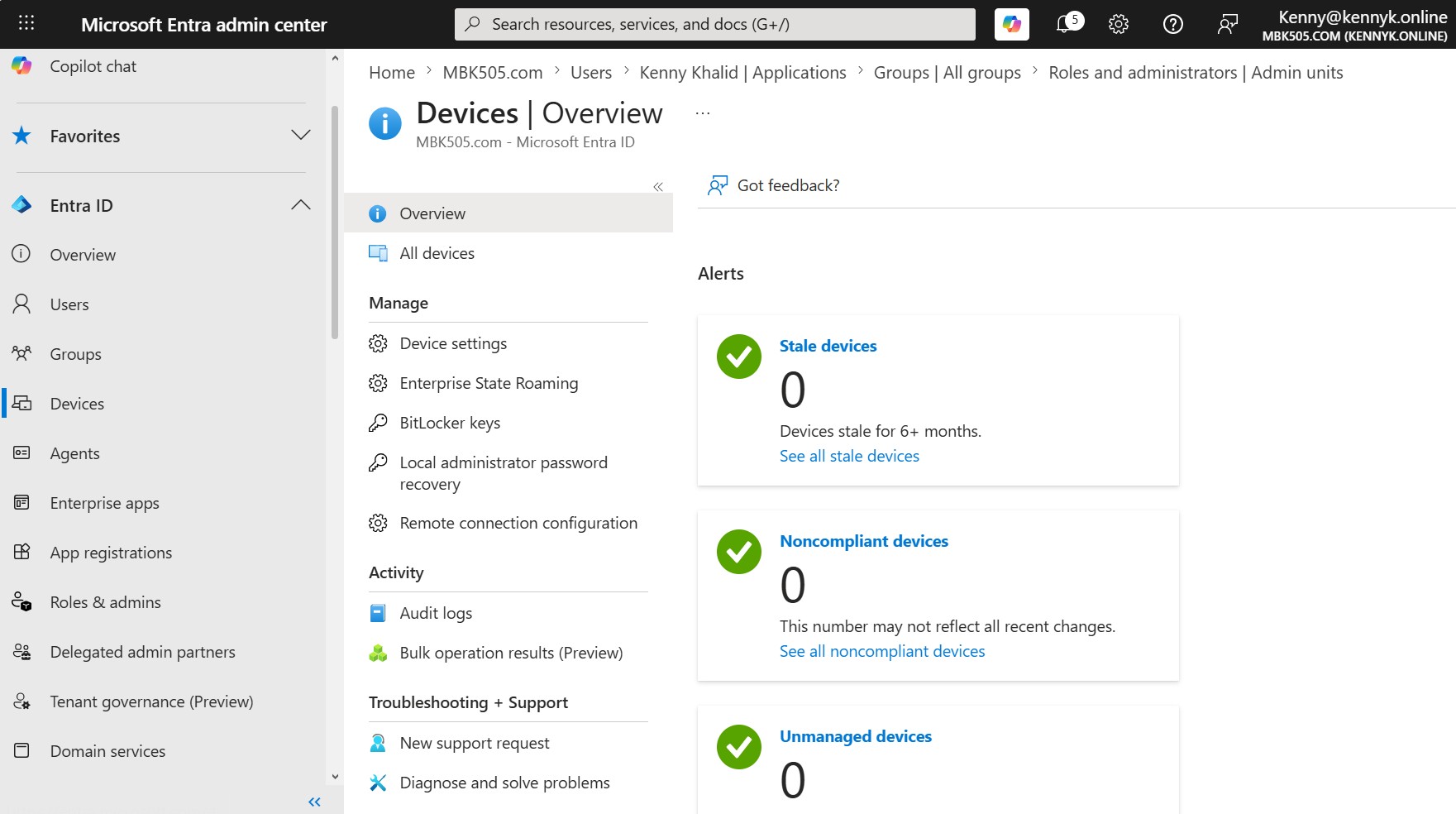Image resolution: width=1456 pixels, height=814 pixels.
Task: Click the sidebar scroll down arrow
Action: click(335, 777)
